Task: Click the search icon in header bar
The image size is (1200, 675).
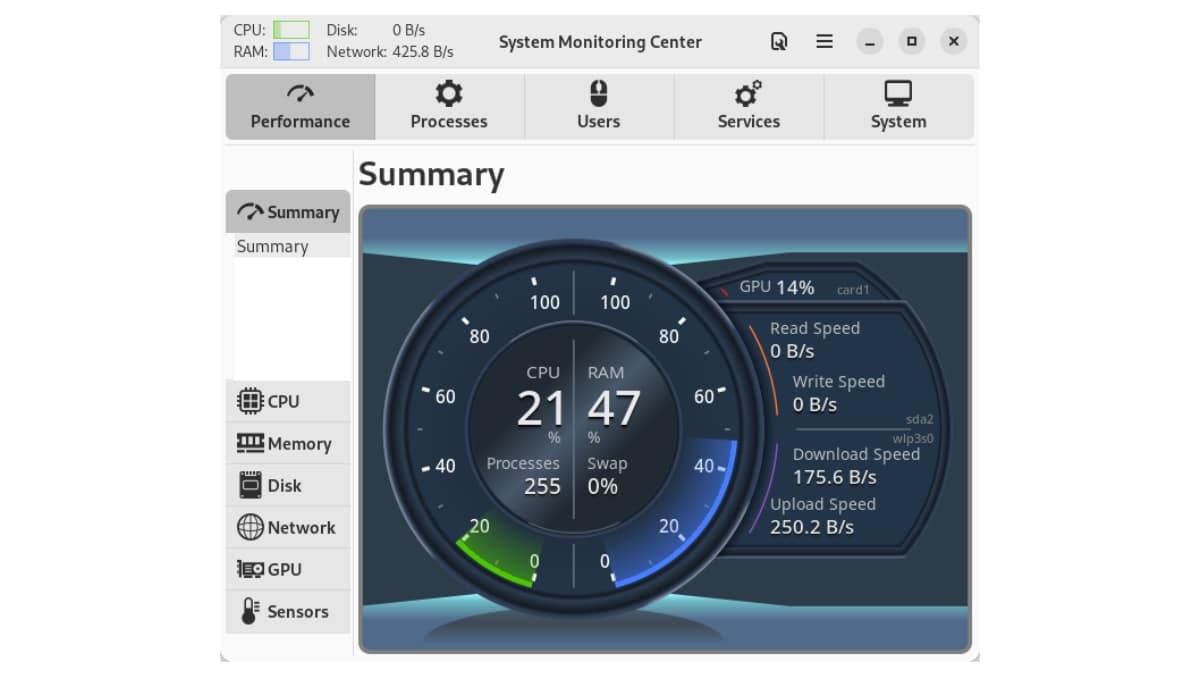Action: pos(779,42)
